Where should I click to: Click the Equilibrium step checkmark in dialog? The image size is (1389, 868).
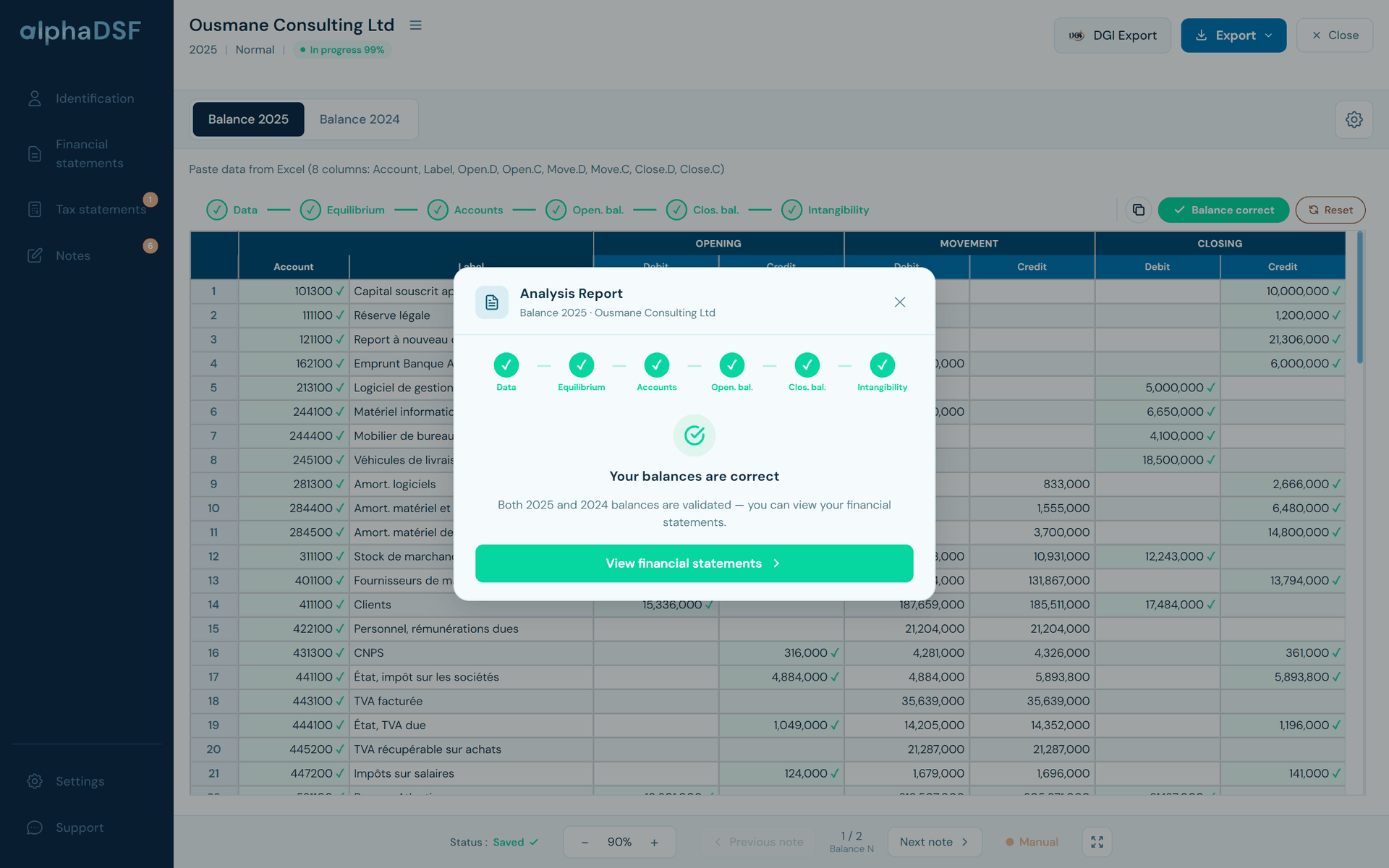coord(582,365)
